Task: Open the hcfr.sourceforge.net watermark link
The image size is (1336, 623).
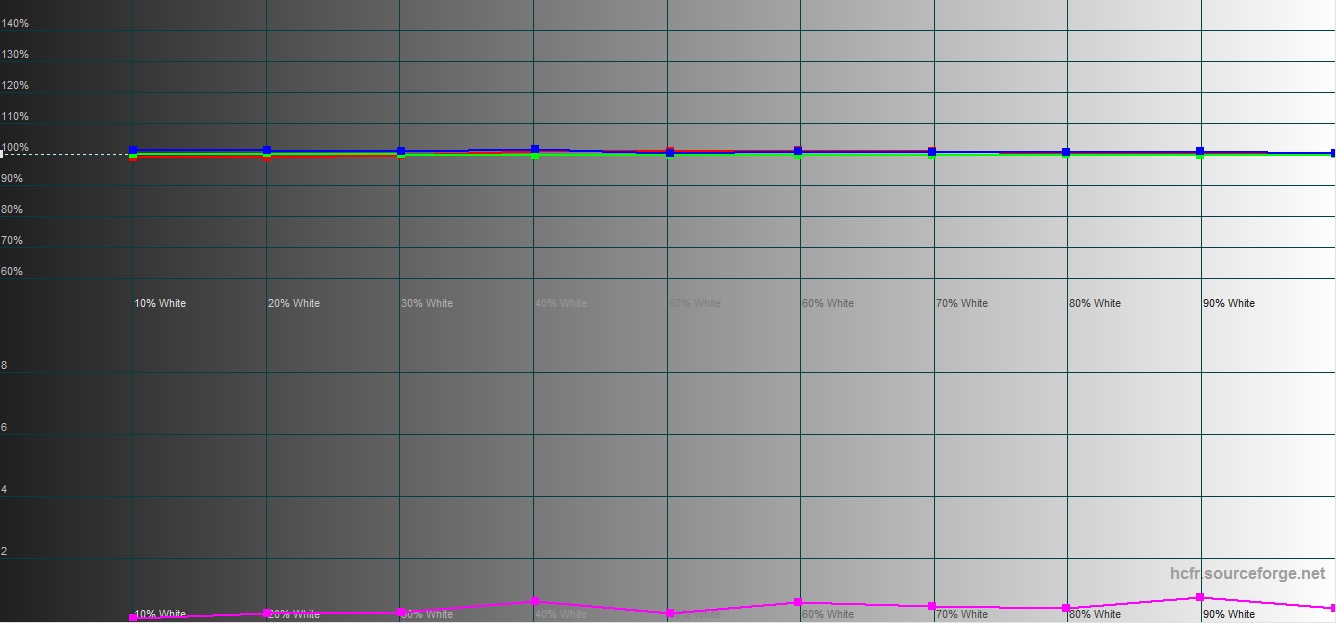Action: tap(1247, 574)
